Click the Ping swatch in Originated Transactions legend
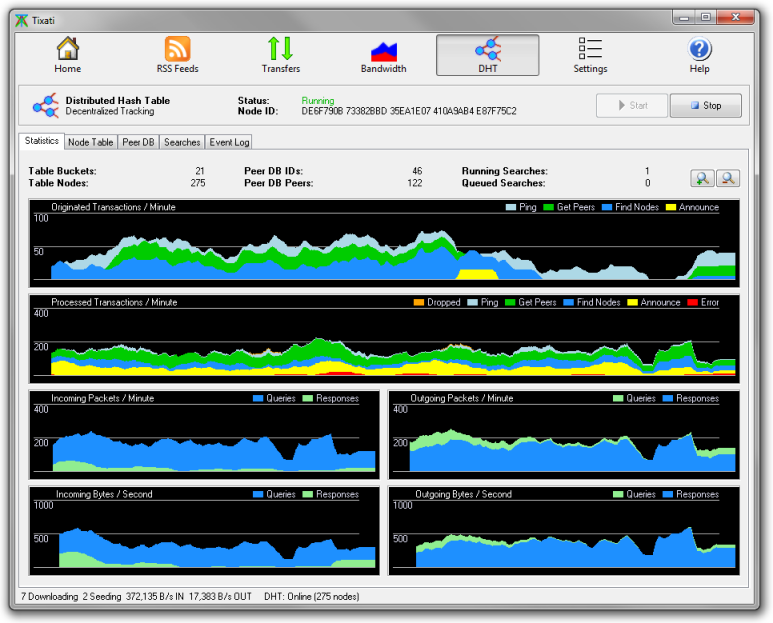 [x=511, y=207]
